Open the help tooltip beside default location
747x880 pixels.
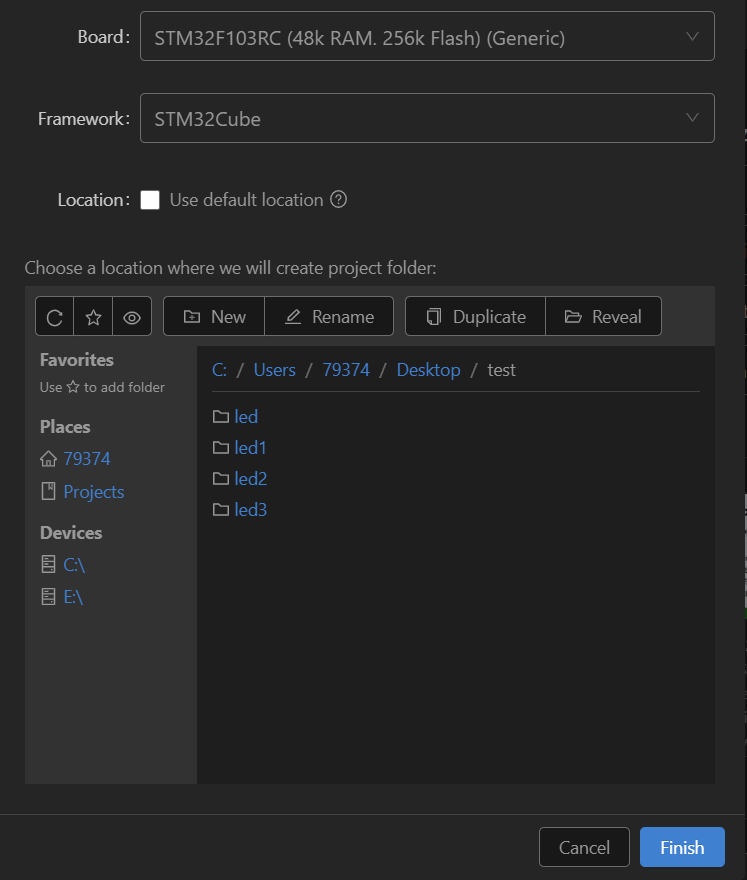[338, 199]
